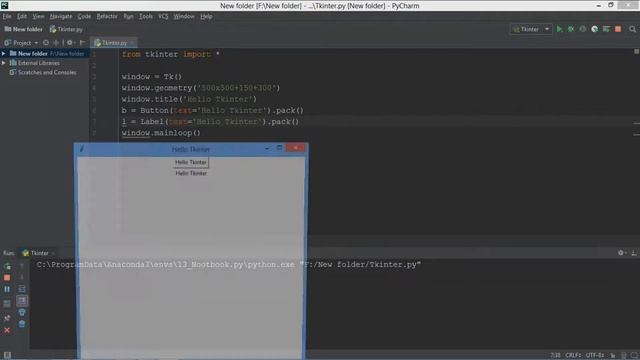Open the Tkinter run configuration dropdown
This screenshot has height=360, width=640.
531,29
